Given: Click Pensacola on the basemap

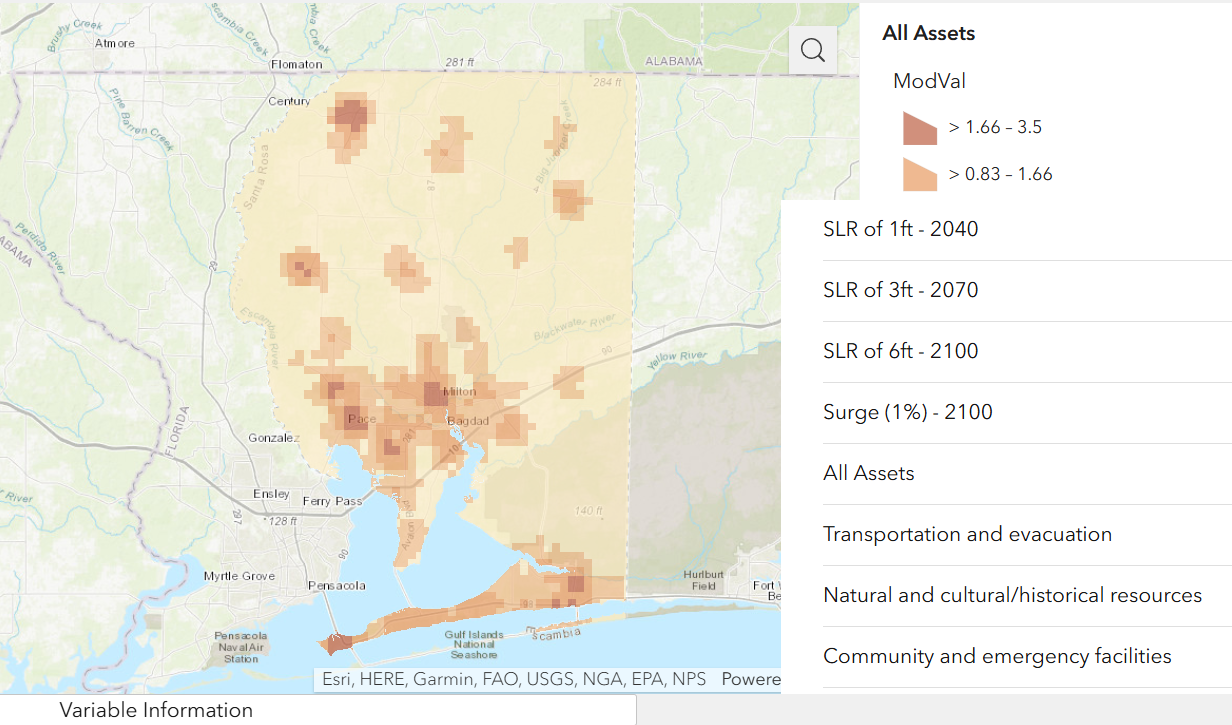Looking at the screenshot, I should pos(337,585).
